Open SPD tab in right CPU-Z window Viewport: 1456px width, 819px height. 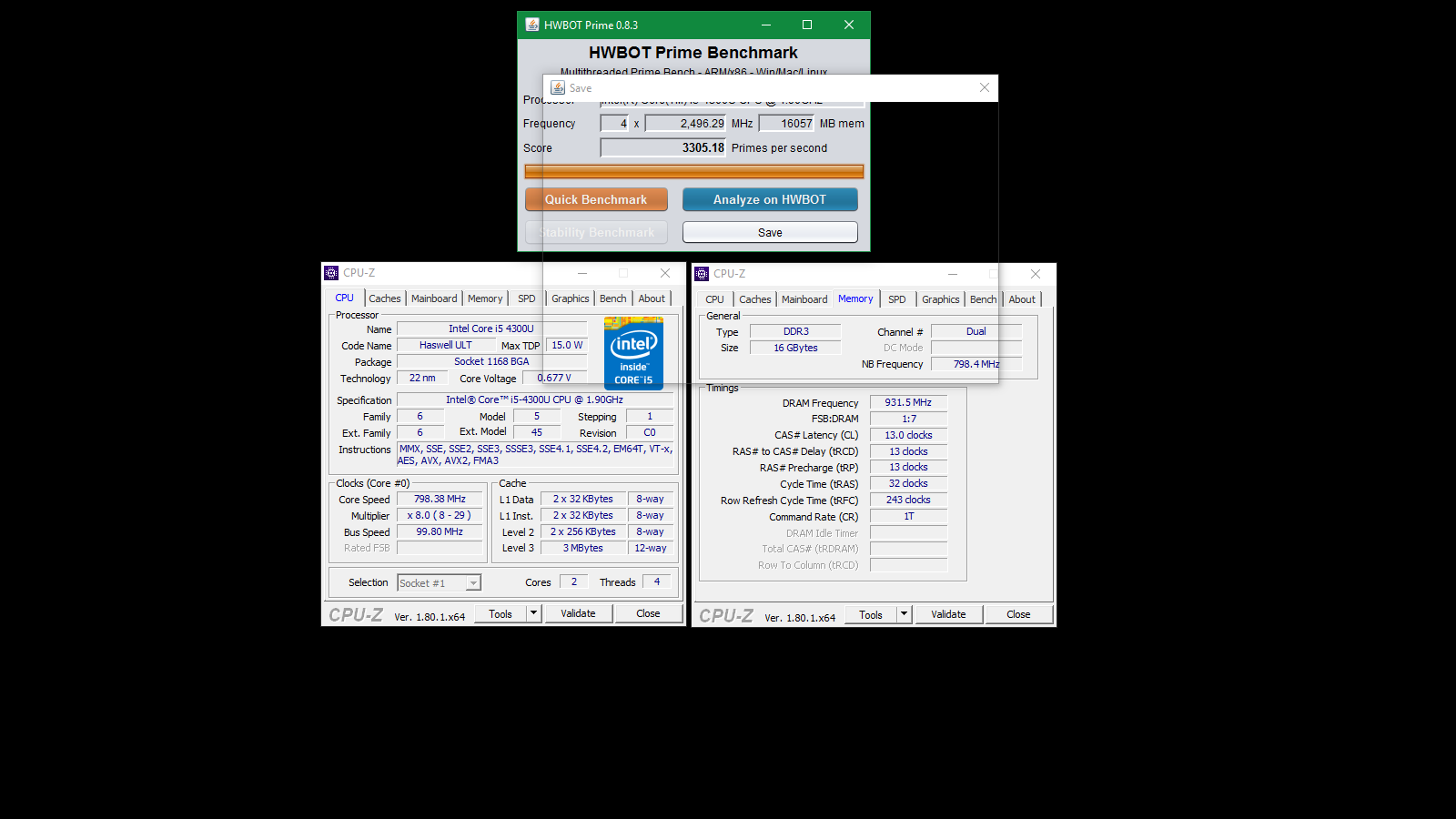897,299
